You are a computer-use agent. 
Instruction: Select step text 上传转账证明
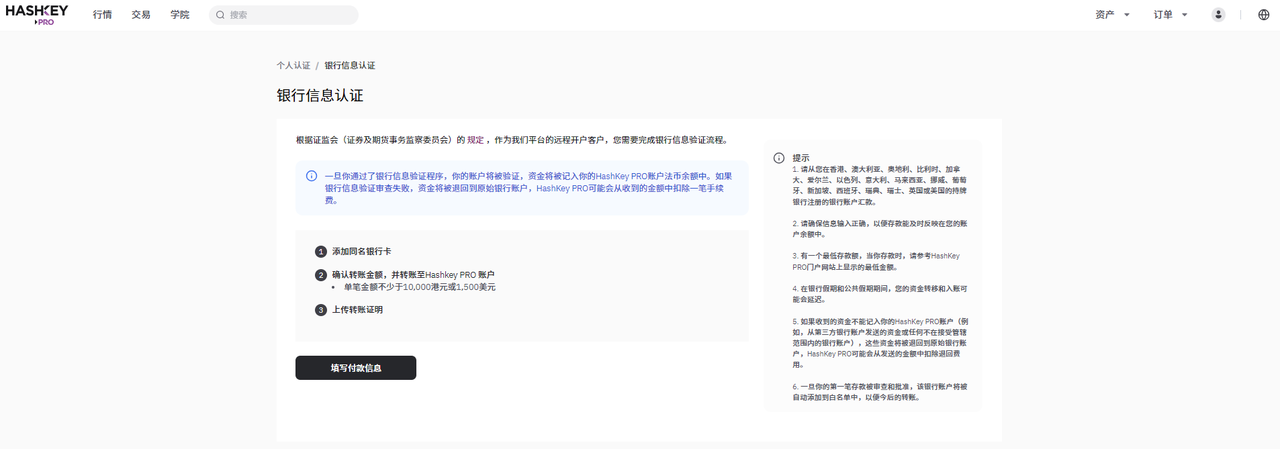[x=357, y=309]
